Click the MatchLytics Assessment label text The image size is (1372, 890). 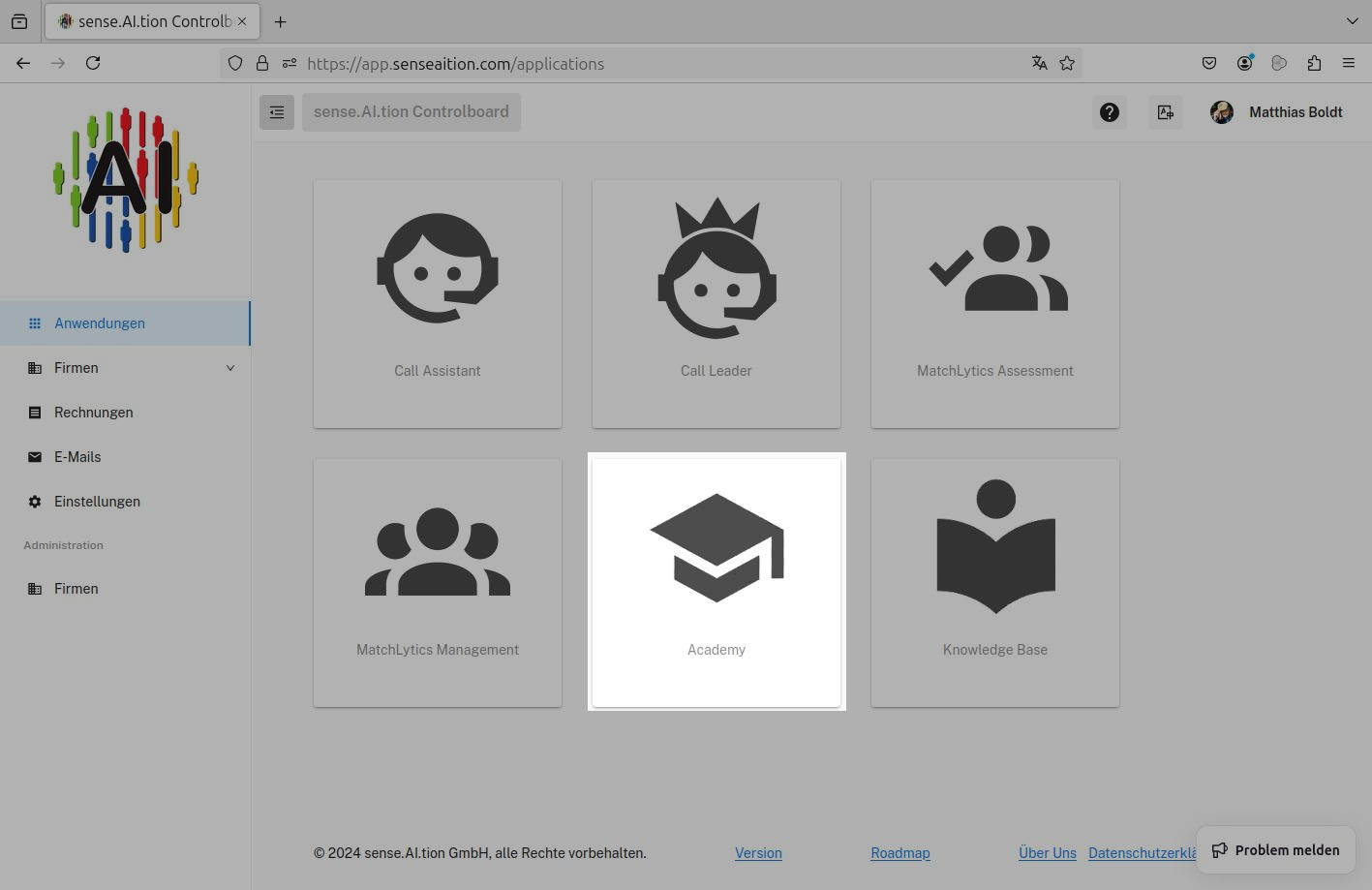(x=995, y=371)
